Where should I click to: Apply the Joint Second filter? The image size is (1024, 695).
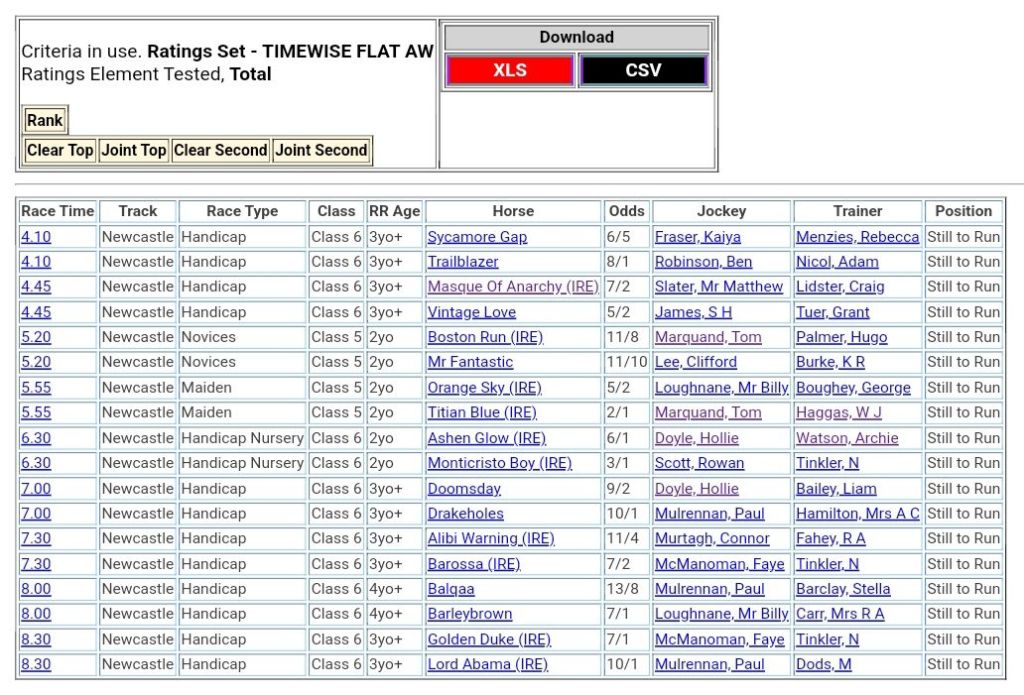[321, 150]
